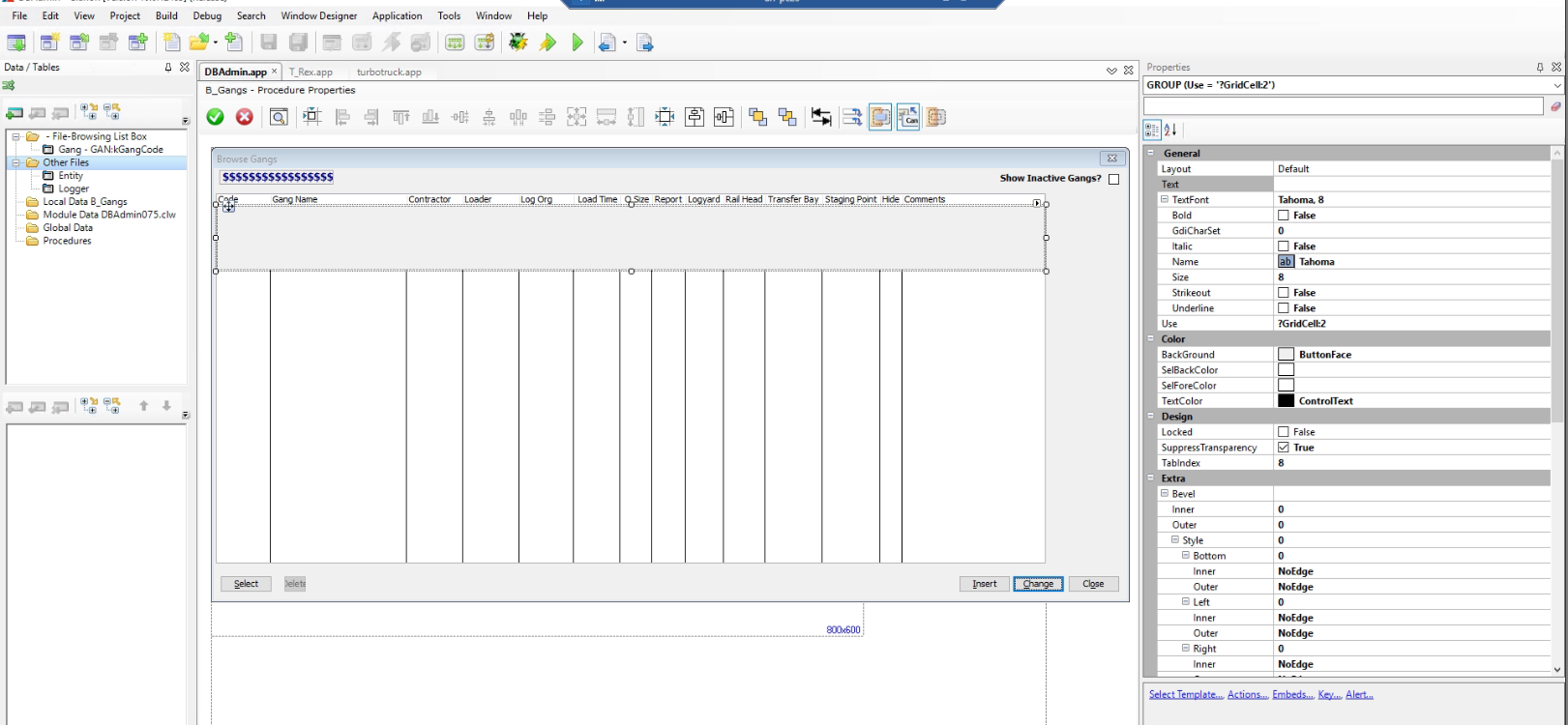Open window preview magnifier icon

click(279, 117)
